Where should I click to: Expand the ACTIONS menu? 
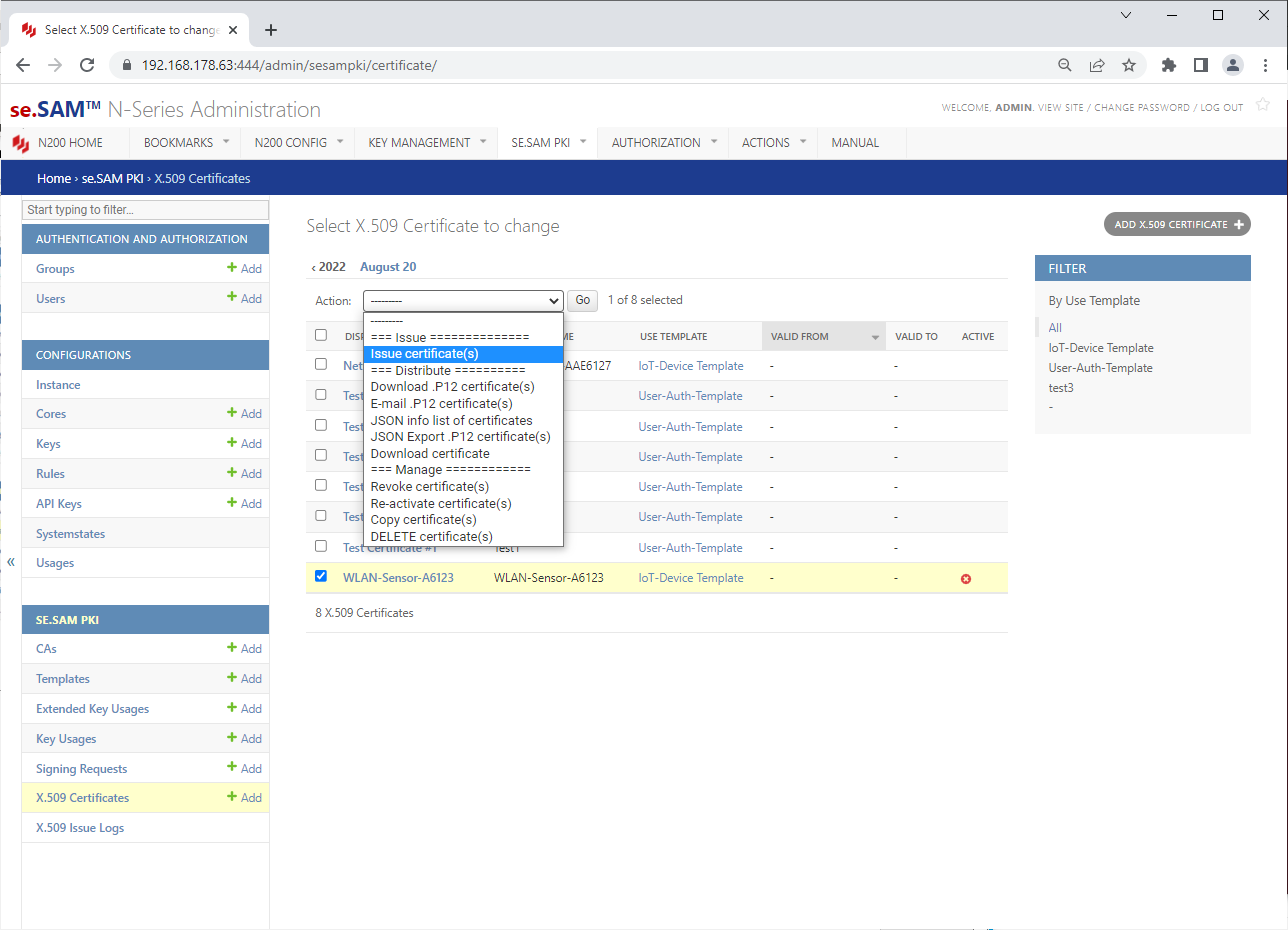[x=803, y=141]
